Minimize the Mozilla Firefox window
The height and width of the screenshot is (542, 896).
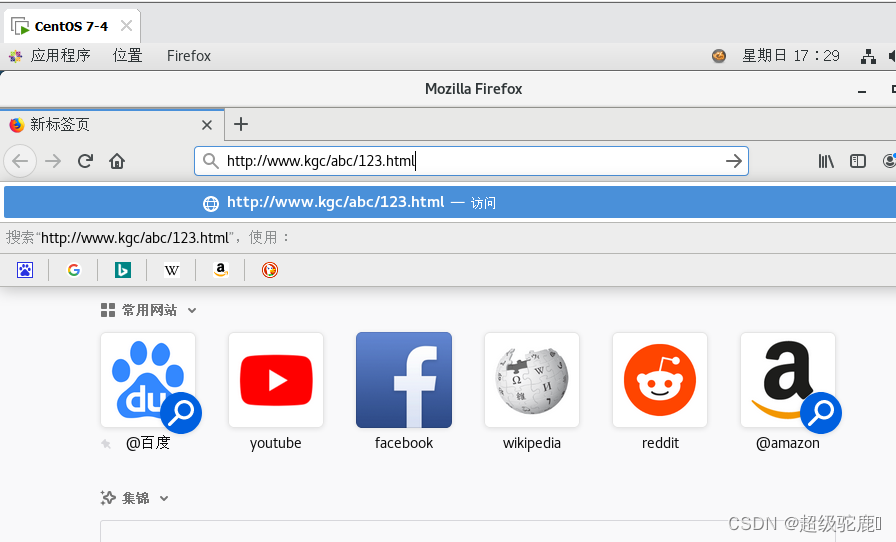click(862, 91)
